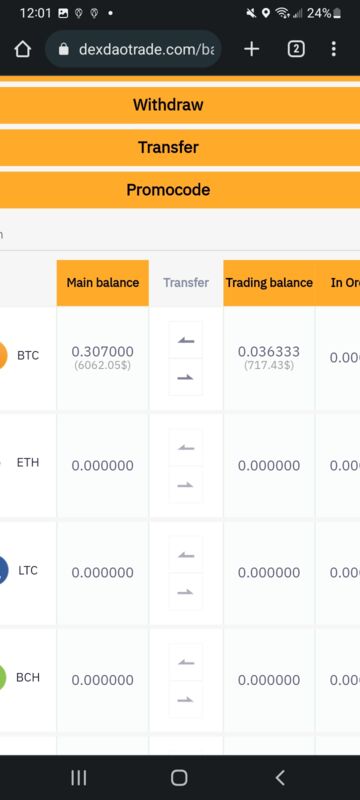Click ETH right-arrow transfer icon

[x=186, y=484]
